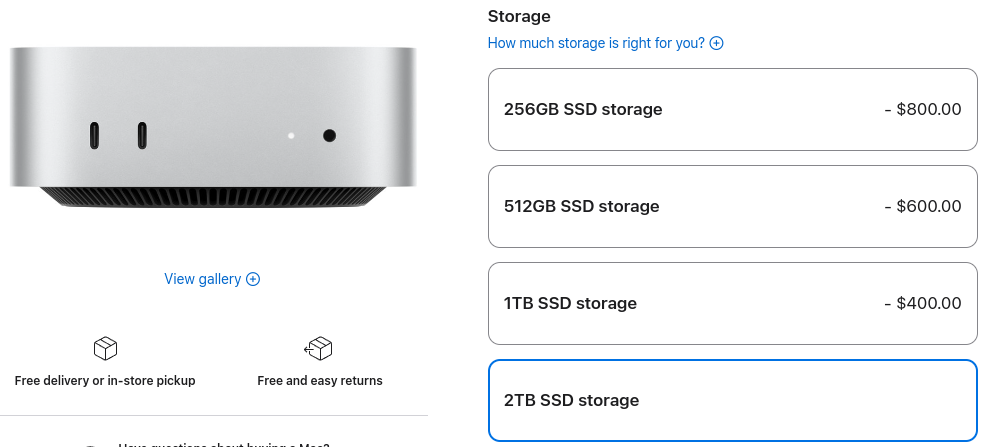Click the "Free and easy returns" text
The width and height of the screenshot is (984, 447).
pyautogui.click(x=320, y=381)
